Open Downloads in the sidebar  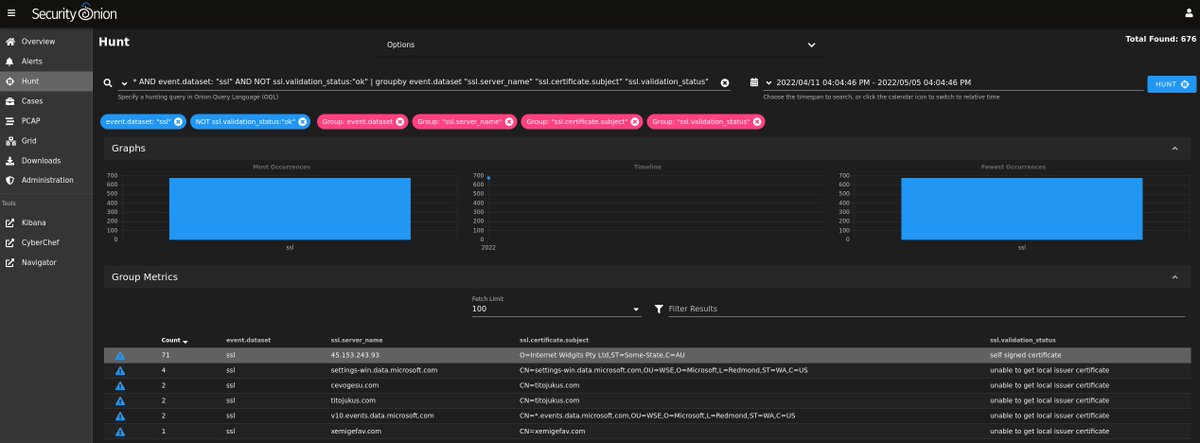[40, 160]
